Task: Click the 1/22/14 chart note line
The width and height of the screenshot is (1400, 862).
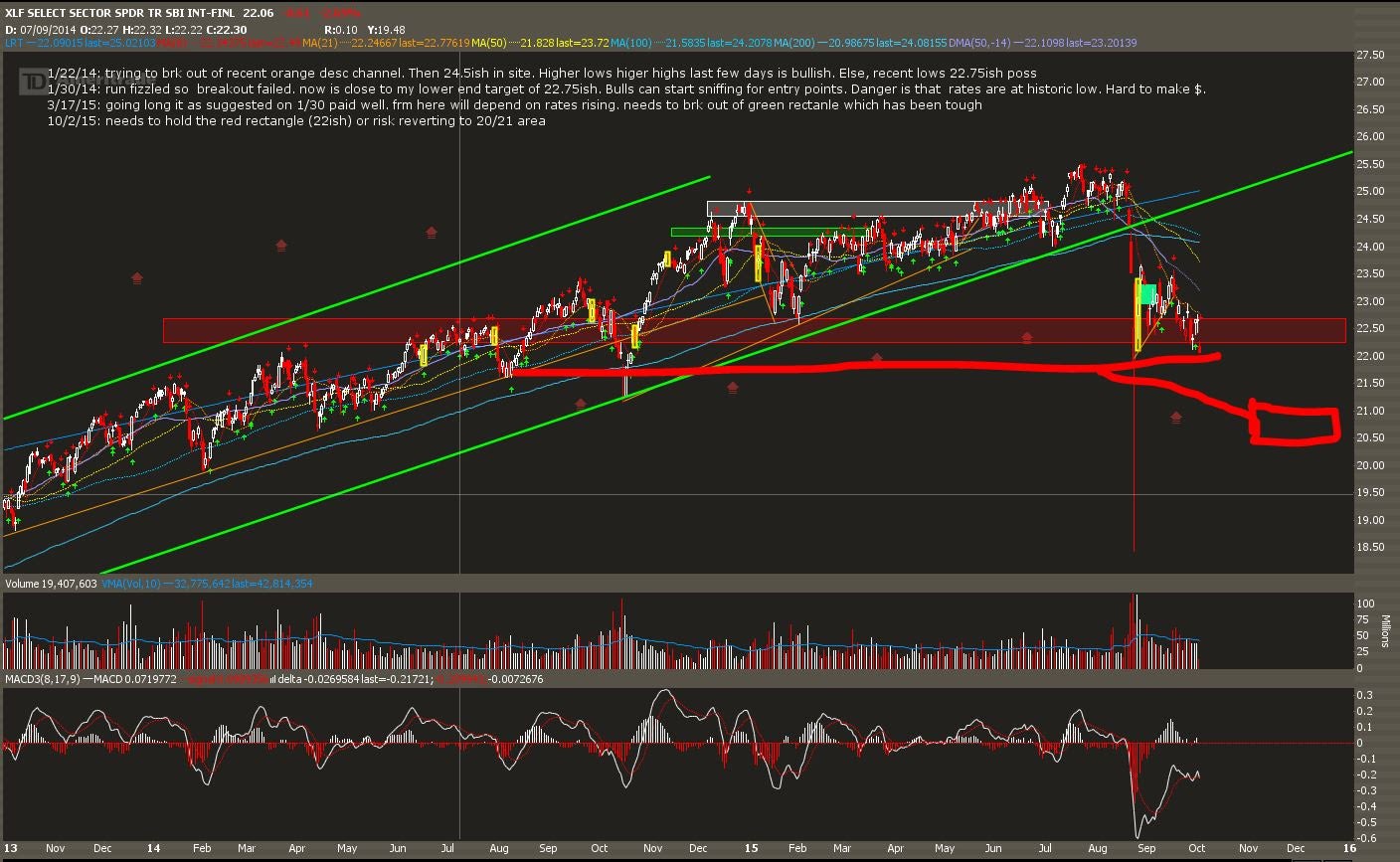Action: tap(541, 74)
